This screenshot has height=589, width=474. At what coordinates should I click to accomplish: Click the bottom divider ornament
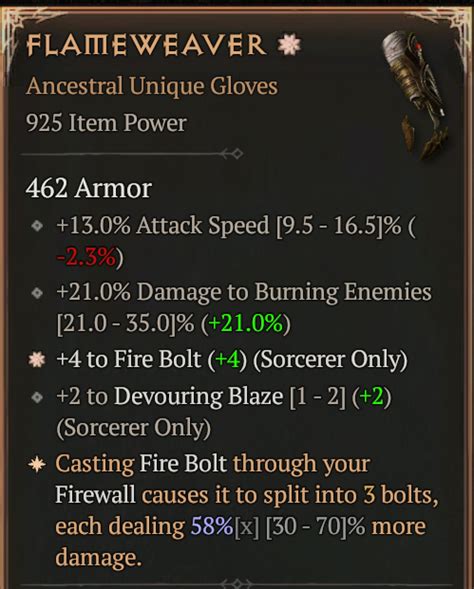236,584
